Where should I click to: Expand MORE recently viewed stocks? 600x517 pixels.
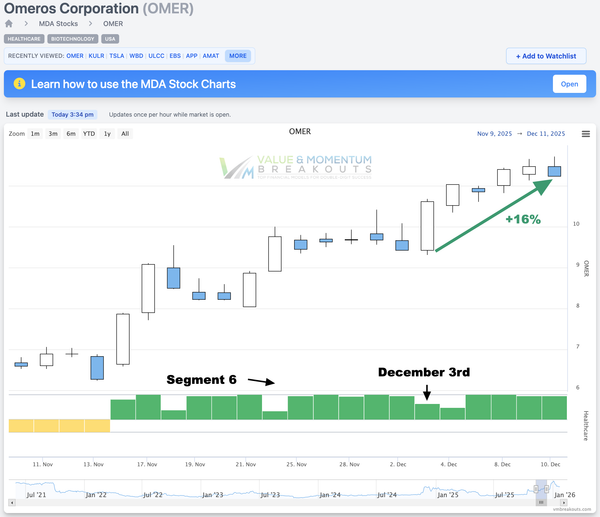[237, 56]
